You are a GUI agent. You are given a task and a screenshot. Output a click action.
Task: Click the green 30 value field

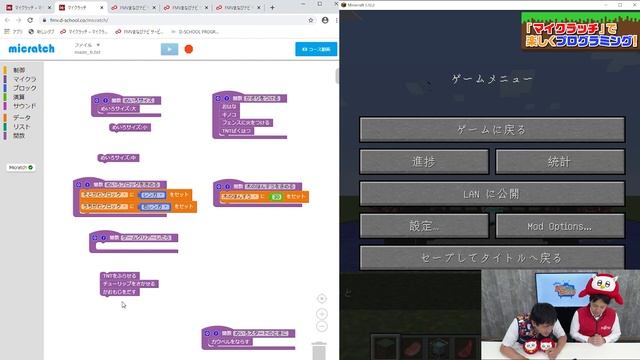click(x=276, y=197)
